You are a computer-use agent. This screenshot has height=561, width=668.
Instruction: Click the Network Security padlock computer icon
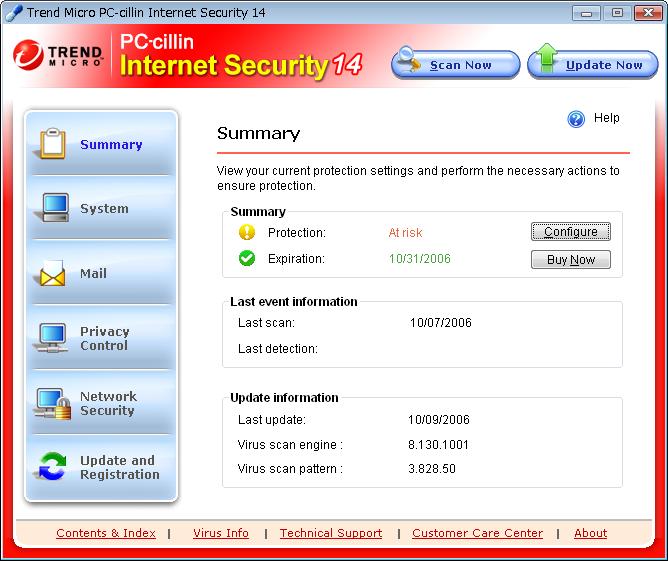[54, 403]
